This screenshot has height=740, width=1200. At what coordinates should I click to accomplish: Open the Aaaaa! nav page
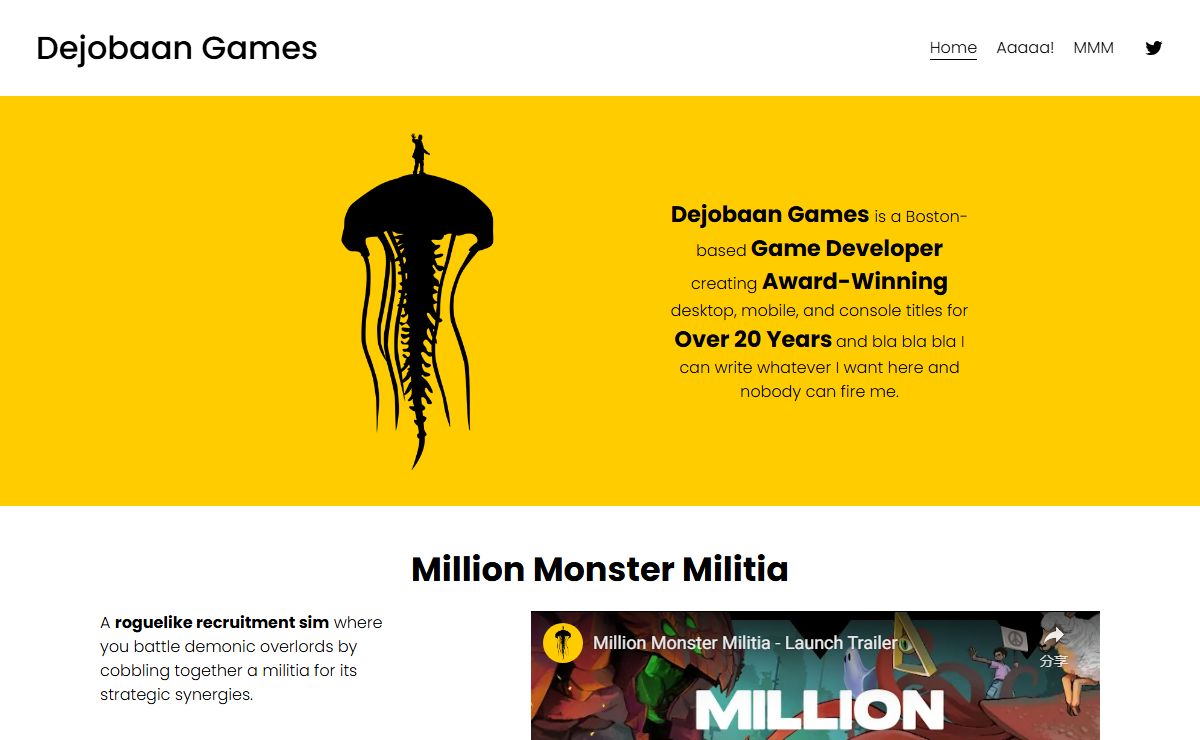point(1025,48)
